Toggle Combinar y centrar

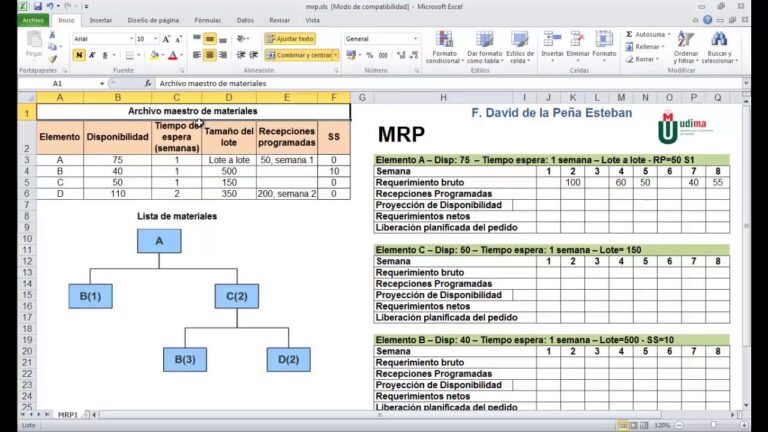[301, 56]
